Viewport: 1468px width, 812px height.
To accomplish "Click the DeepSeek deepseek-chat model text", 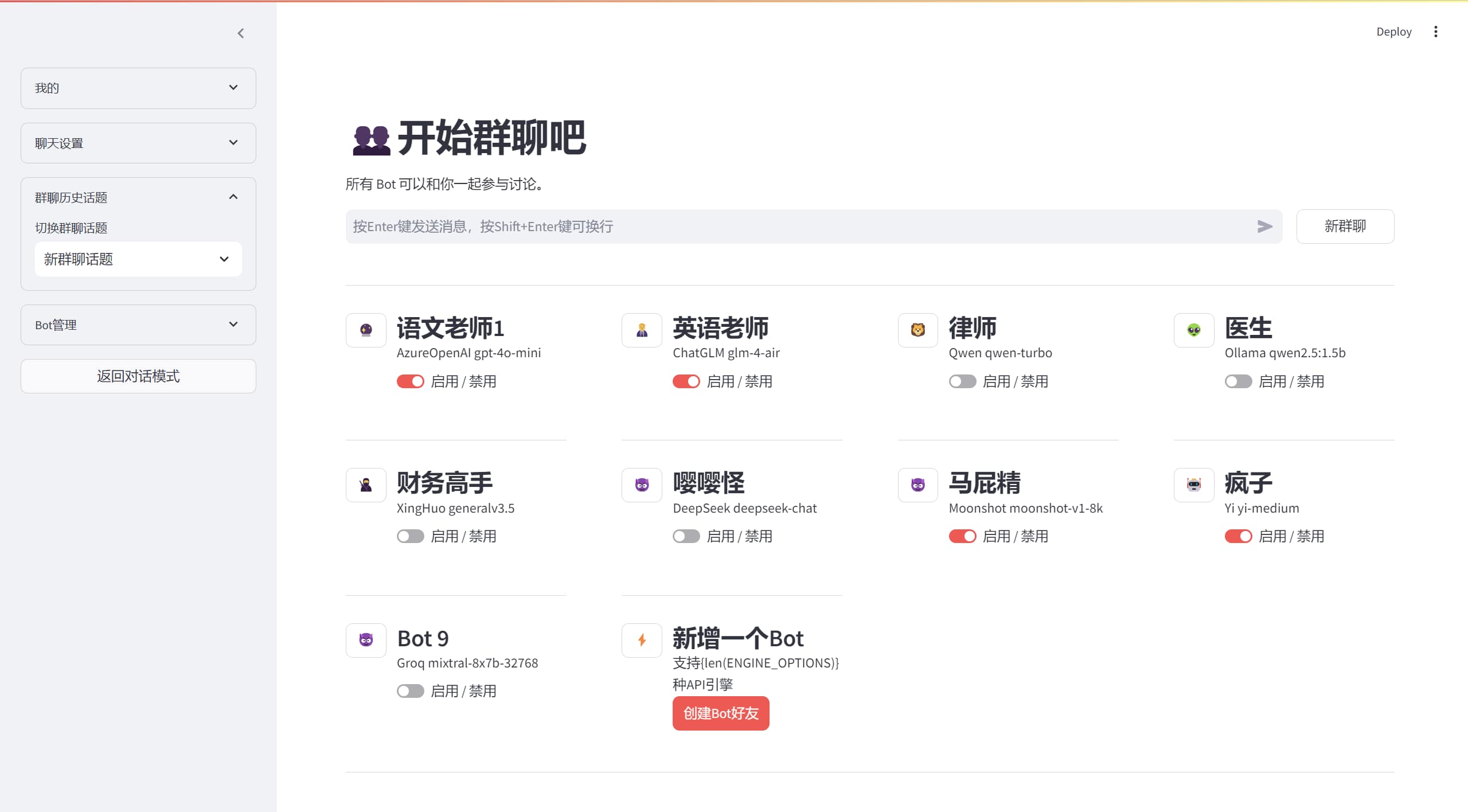I will tap(744, 508).
